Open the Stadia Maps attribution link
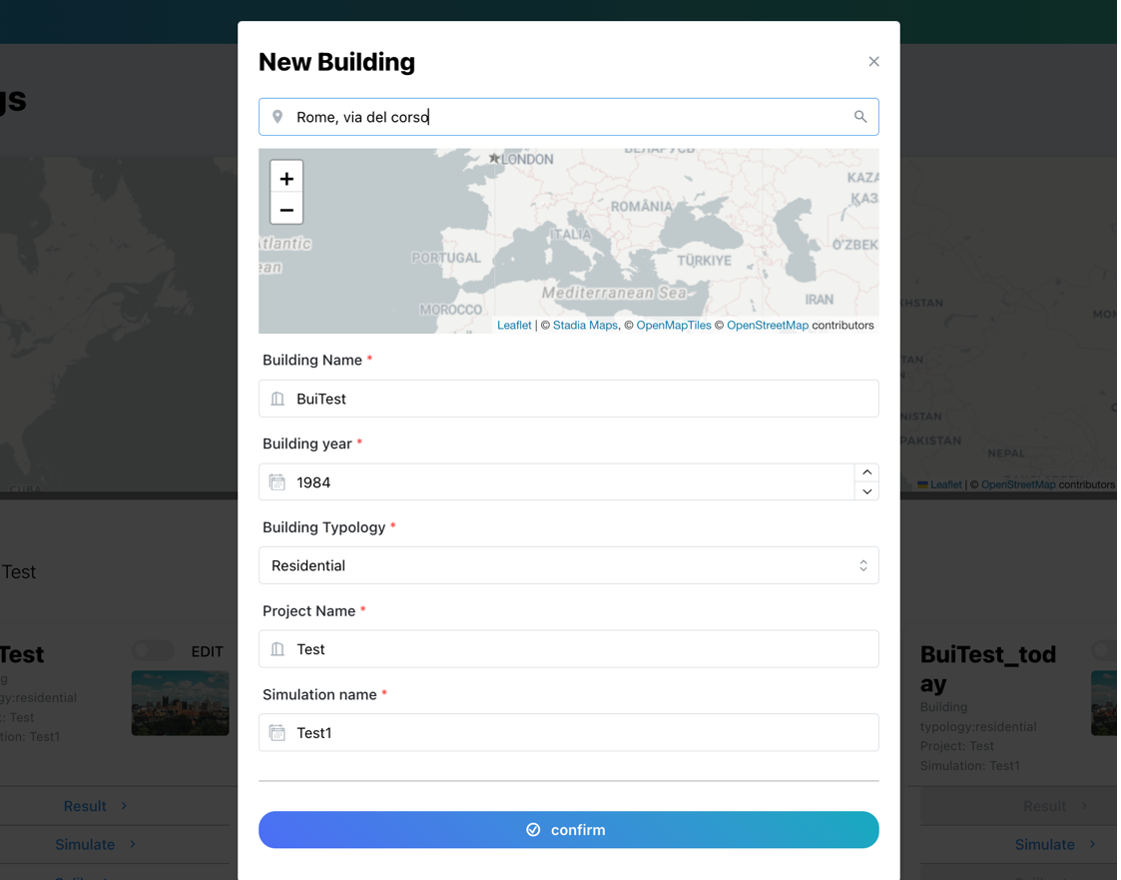Viewport: 1121px width, 880px height. 585,325
